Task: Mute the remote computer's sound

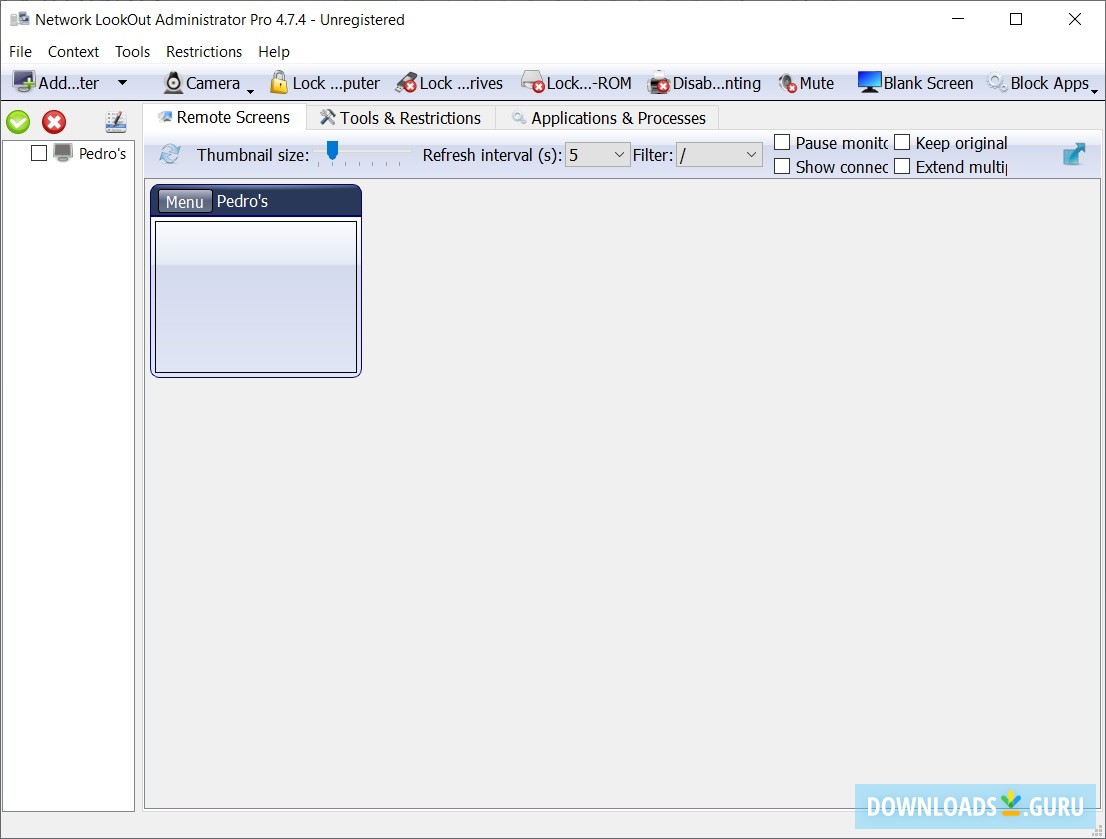Action: coord(804,83)
